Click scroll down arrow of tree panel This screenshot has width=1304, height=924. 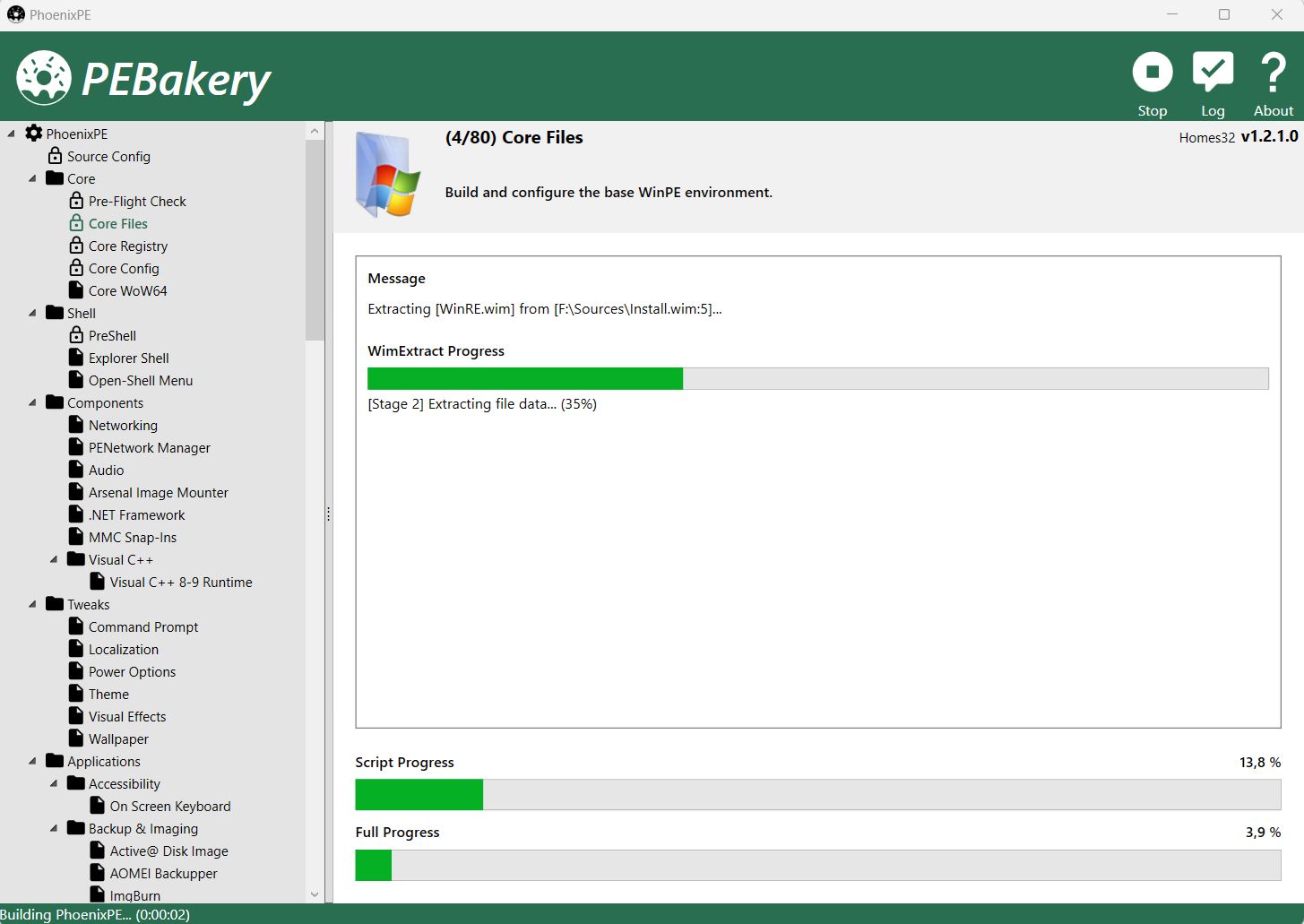[x=315, y=894]
